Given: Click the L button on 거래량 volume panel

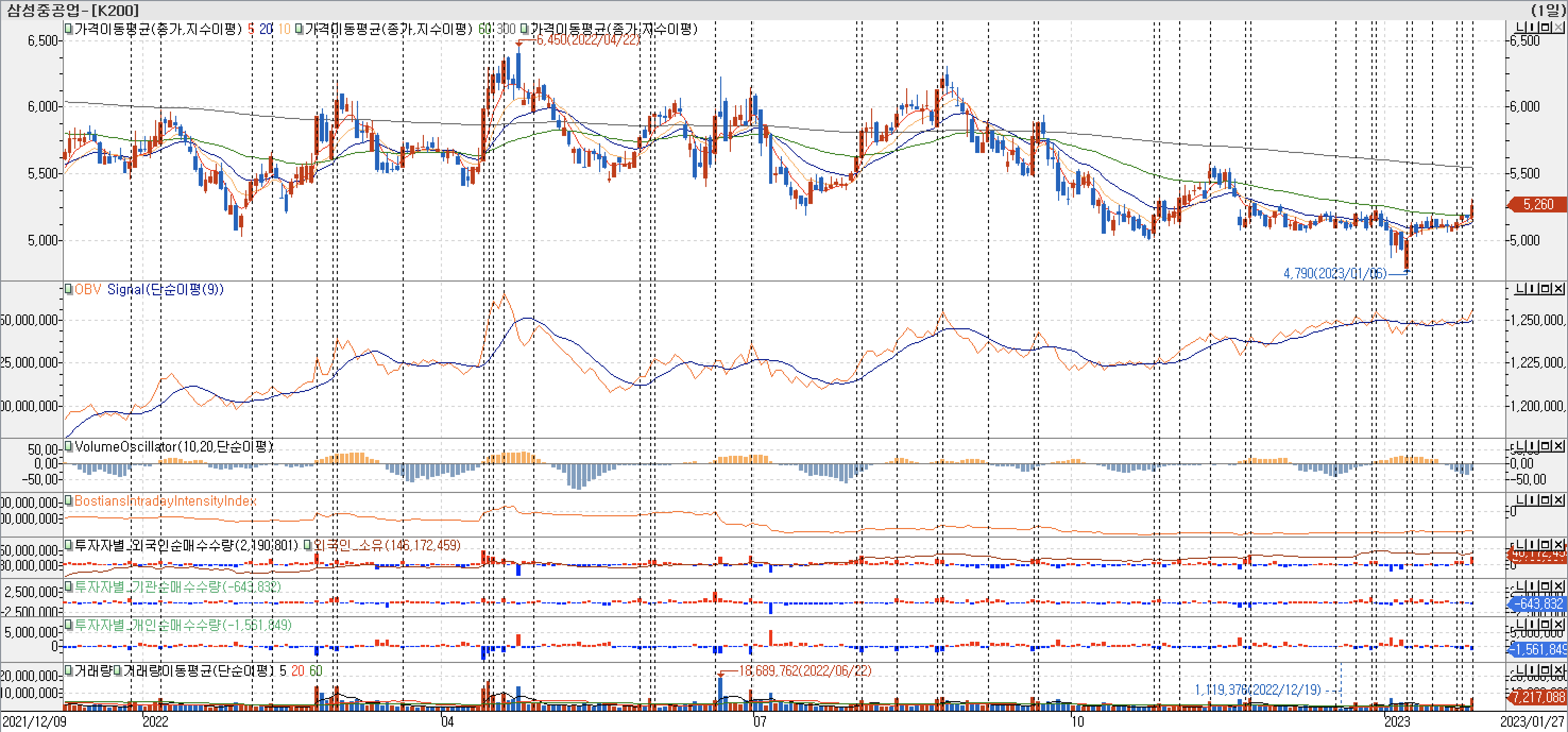Looking at the screenshot, I should click(x=1520, y=670).
